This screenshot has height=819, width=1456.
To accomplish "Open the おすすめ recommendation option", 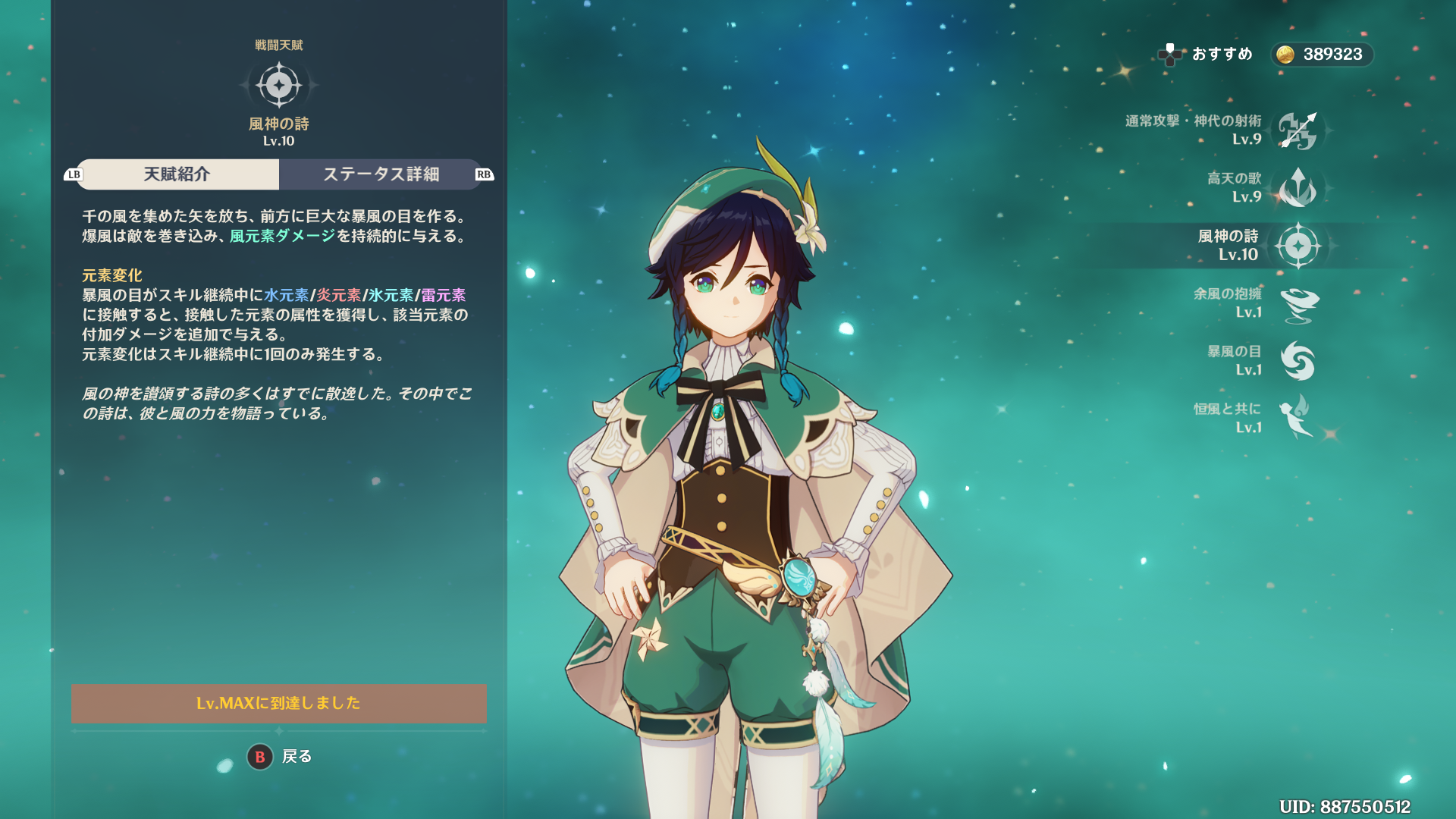I will pyautogui.click(x=1222, y=55).
